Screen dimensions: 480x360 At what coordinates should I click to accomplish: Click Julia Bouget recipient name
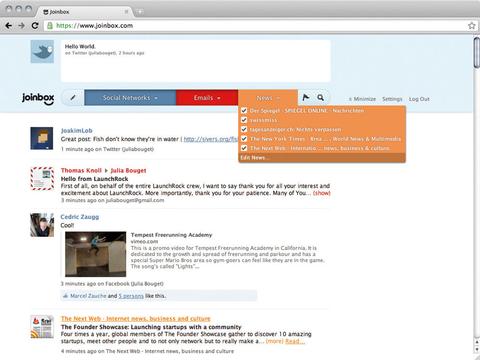pos(128,170)
